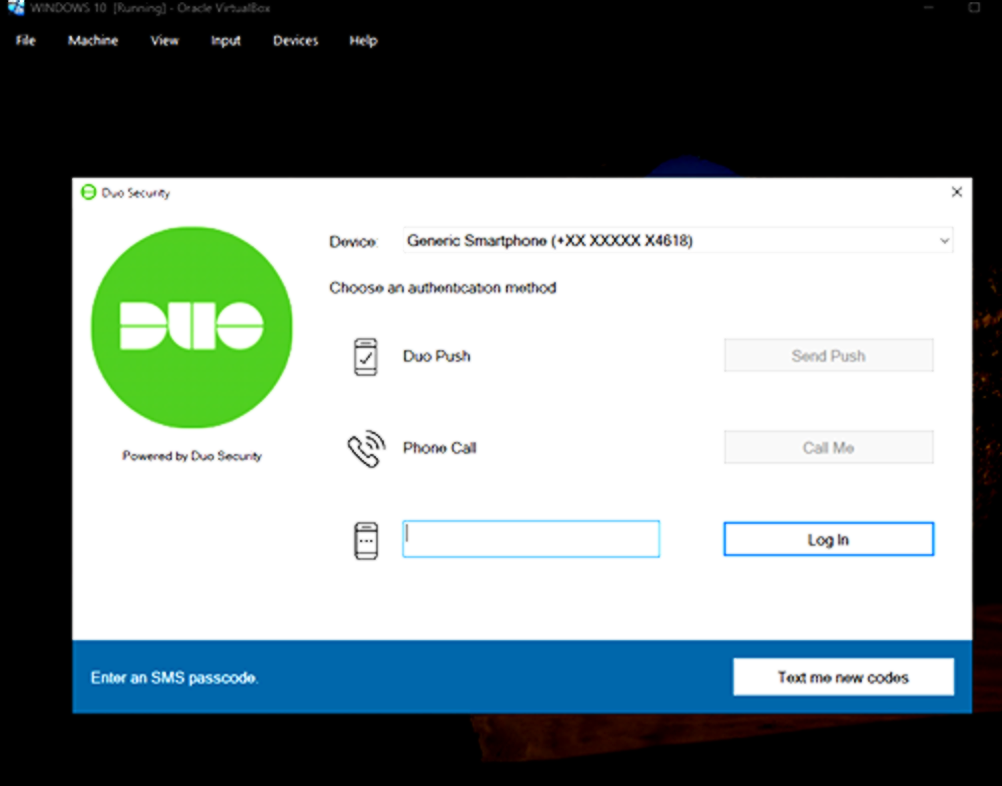This screenshot has height=786, width=1002.
Task: Expand the Device dropdown arrow
Action: [944, 241]
